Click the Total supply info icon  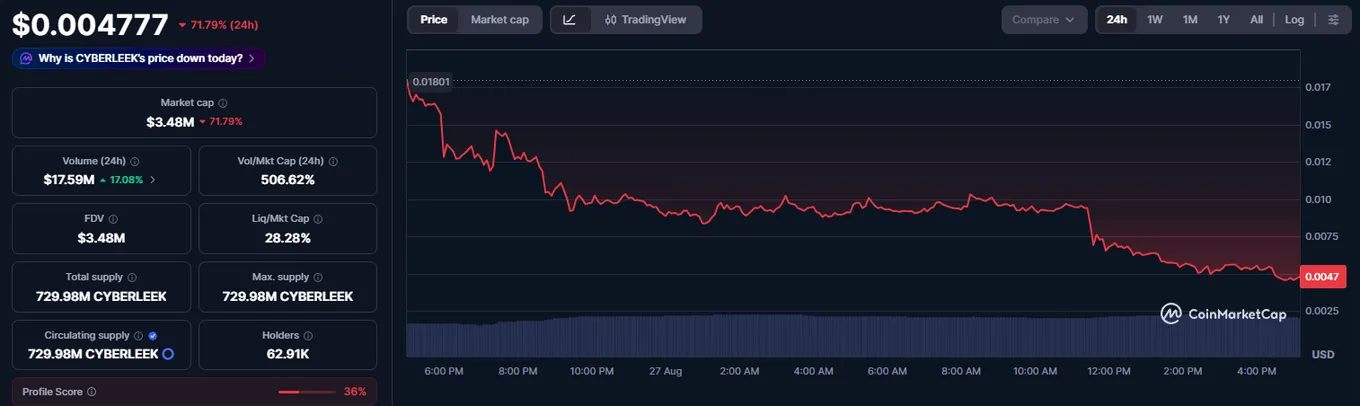[132, 277]
